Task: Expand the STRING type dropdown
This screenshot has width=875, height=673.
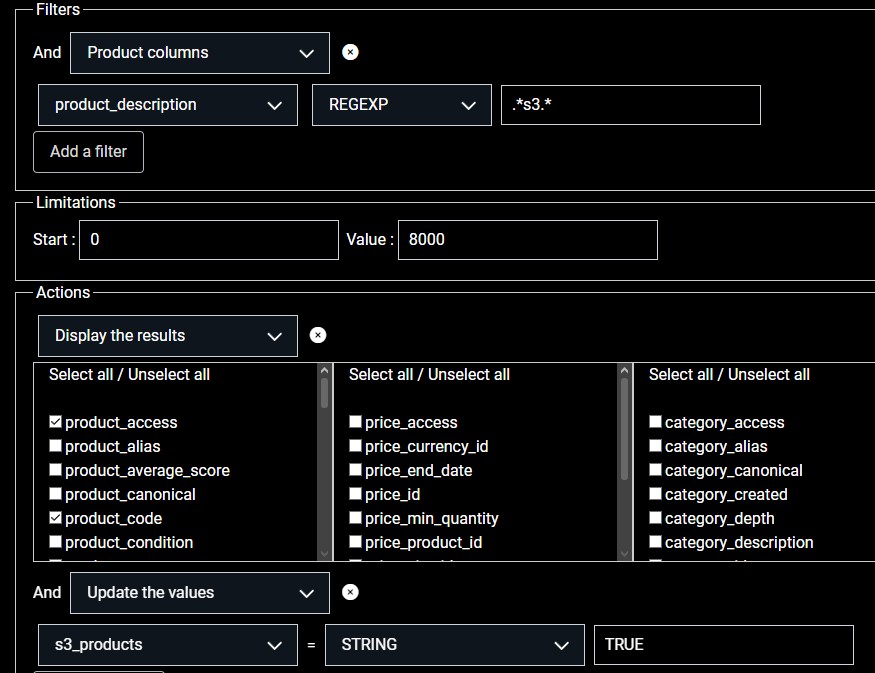Action: tap(455, 645)
